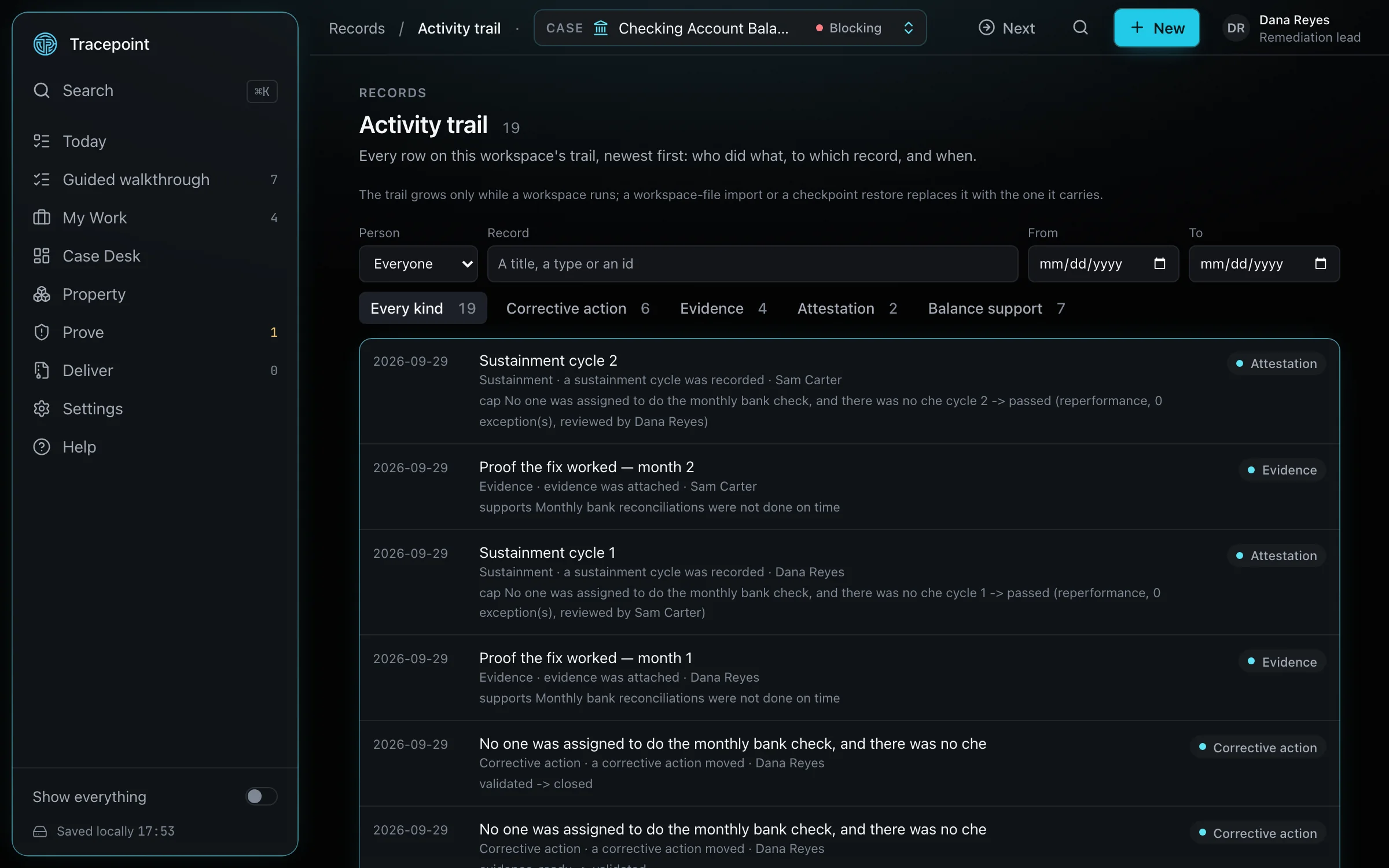
Task: Switch to the Balance support tab
Action: [x=997, y=308]
